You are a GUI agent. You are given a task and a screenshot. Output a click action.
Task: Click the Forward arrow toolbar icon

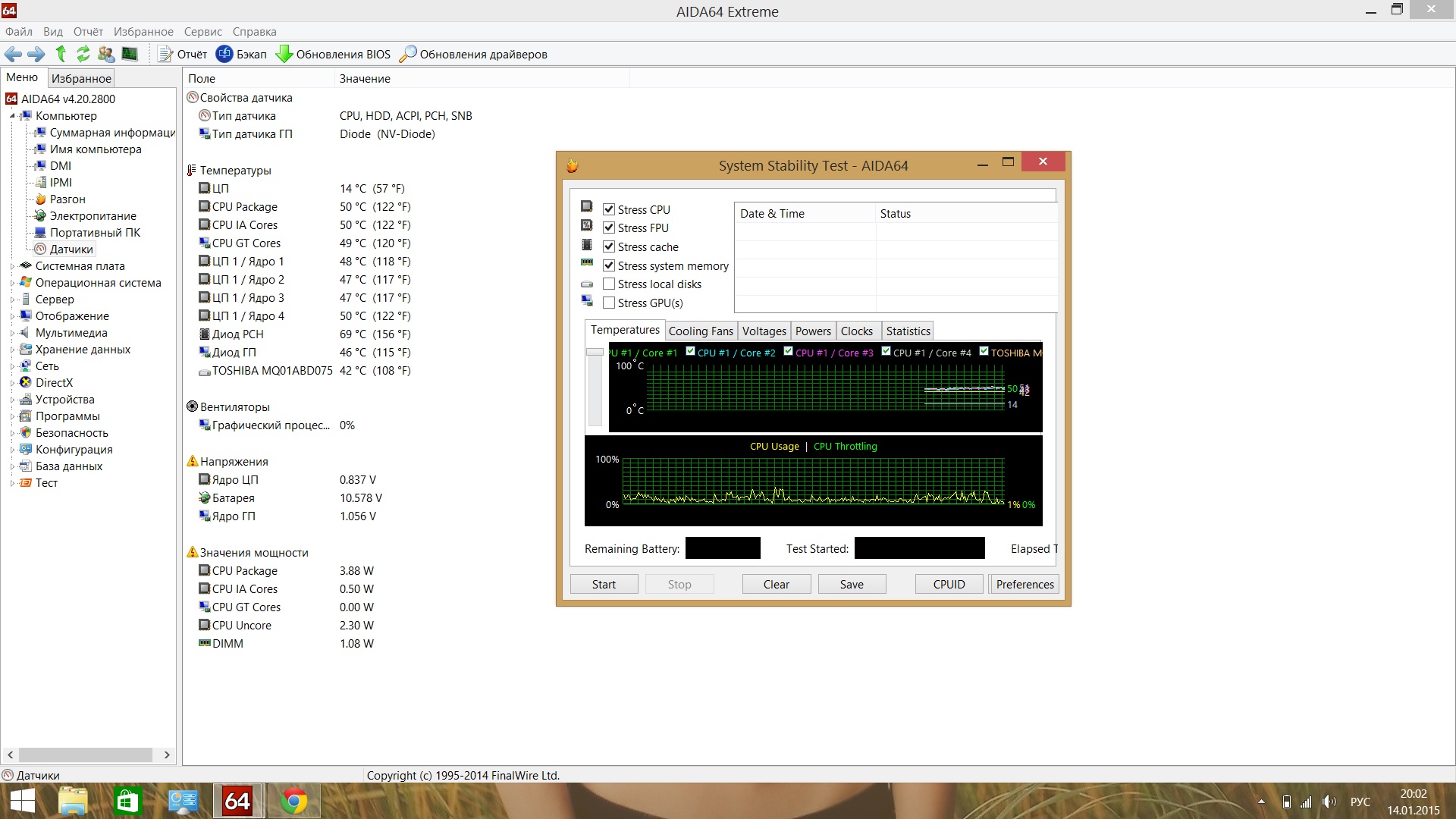(36, 54)
